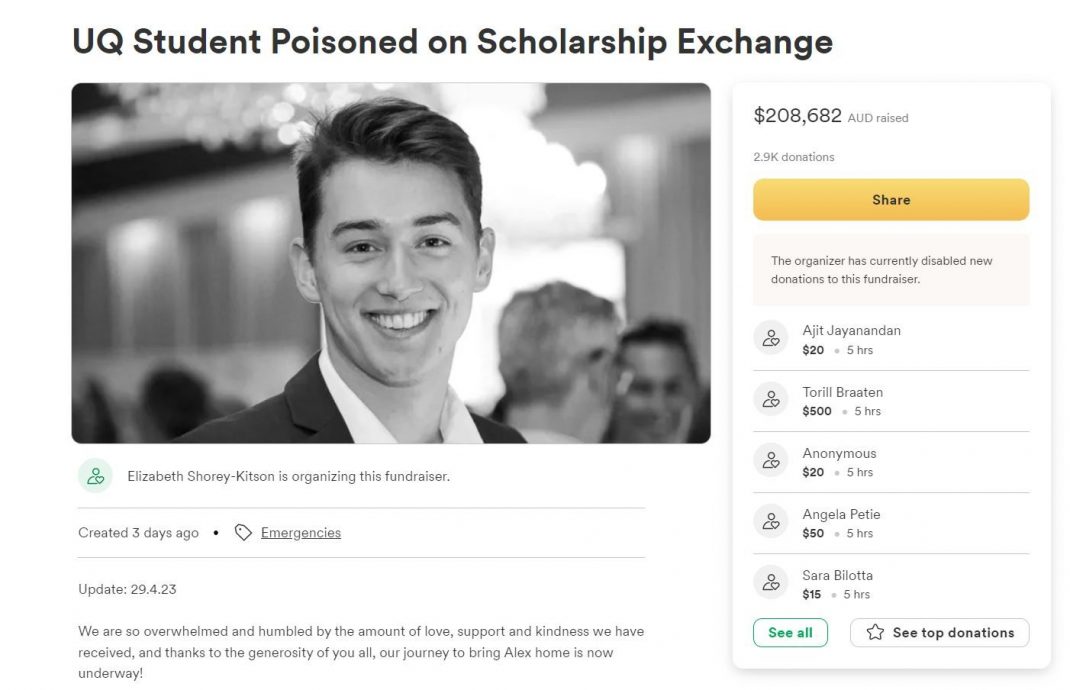Click the star icon beside top donations
1070x690 pixels.
point(875,633)
